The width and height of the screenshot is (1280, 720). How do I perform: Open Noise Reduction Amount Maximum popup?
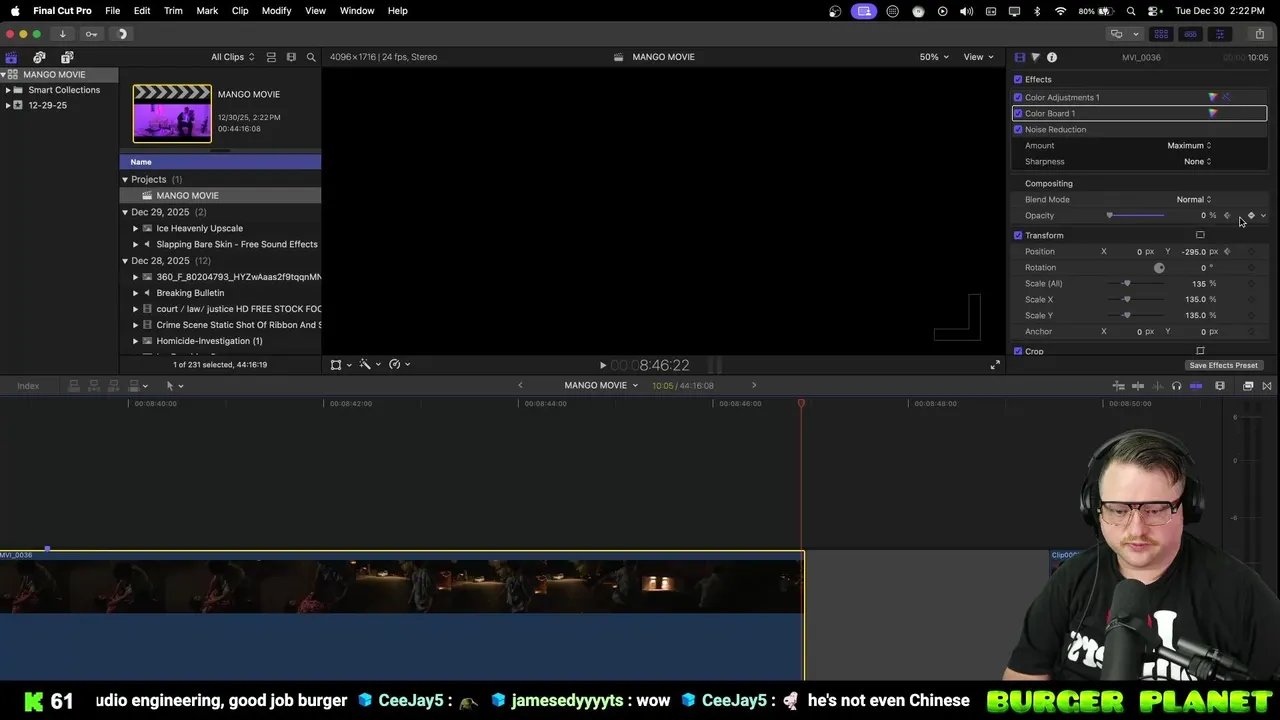tap(1189, 146)
